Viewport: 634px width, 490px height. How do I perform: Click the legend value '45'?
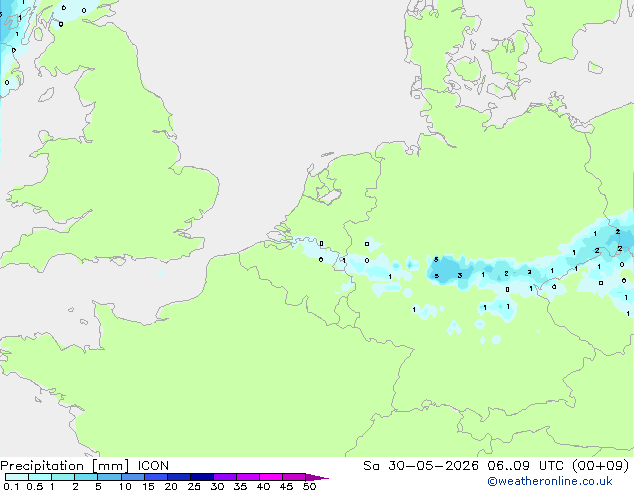(286, 486)
